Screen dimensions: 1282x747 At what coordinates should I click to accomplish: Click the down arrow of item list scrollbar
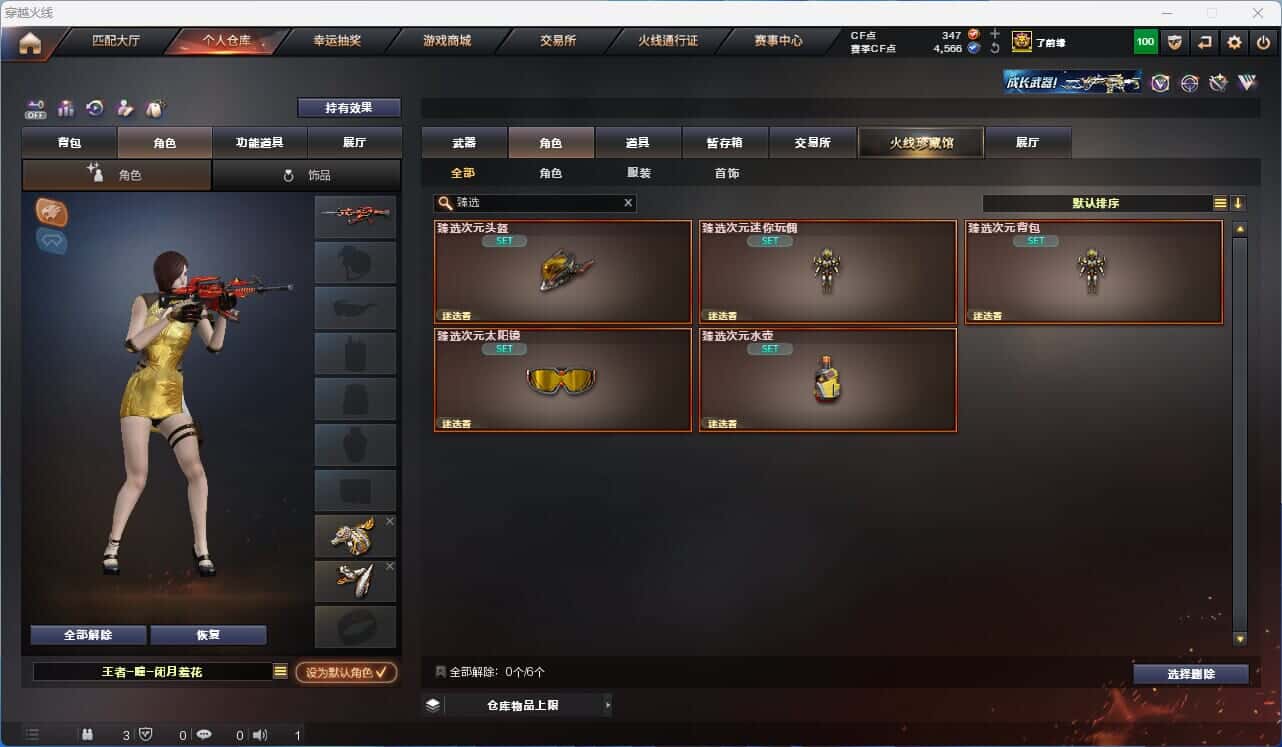tap(1240, 638)
